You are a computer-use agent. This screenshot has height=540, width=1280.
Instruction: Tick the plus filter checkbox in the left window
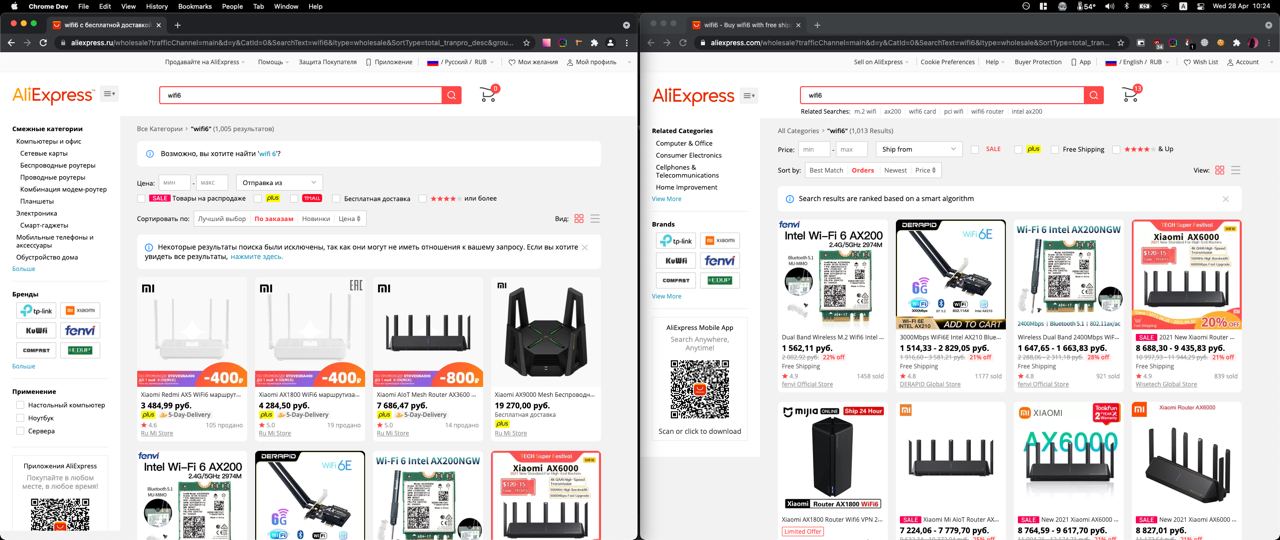coord(256,198)
